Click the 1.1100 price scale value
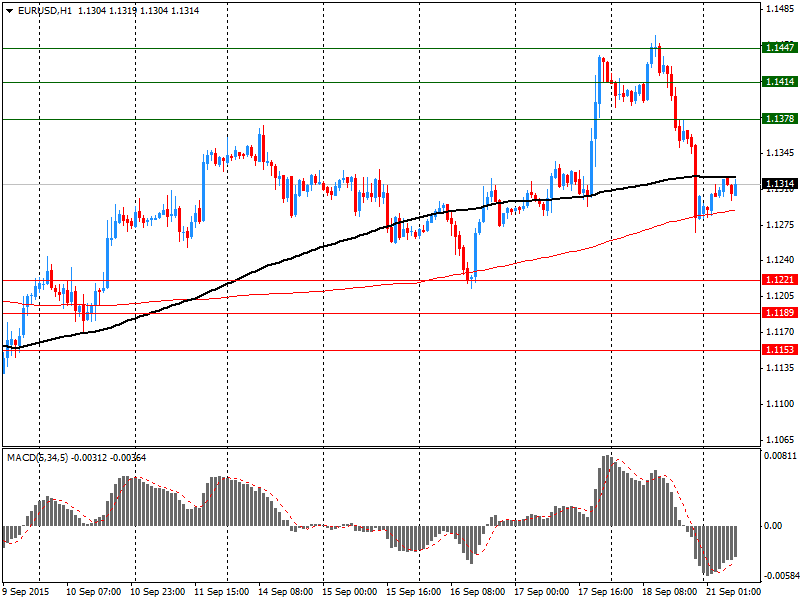This screenshot has height=600, width=800. coord(780,404)
